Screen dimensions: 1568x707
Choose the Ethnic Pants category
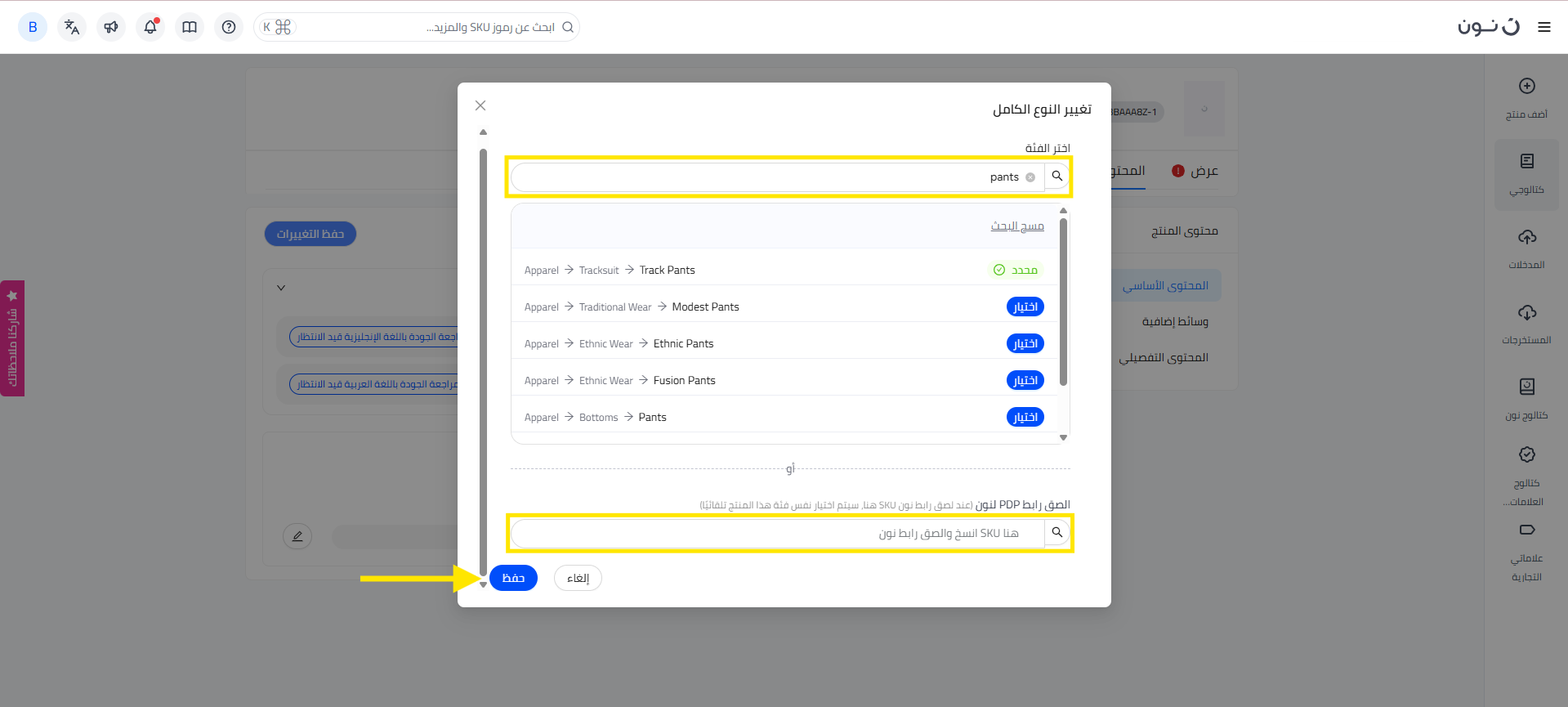[x=1025, y=344]
